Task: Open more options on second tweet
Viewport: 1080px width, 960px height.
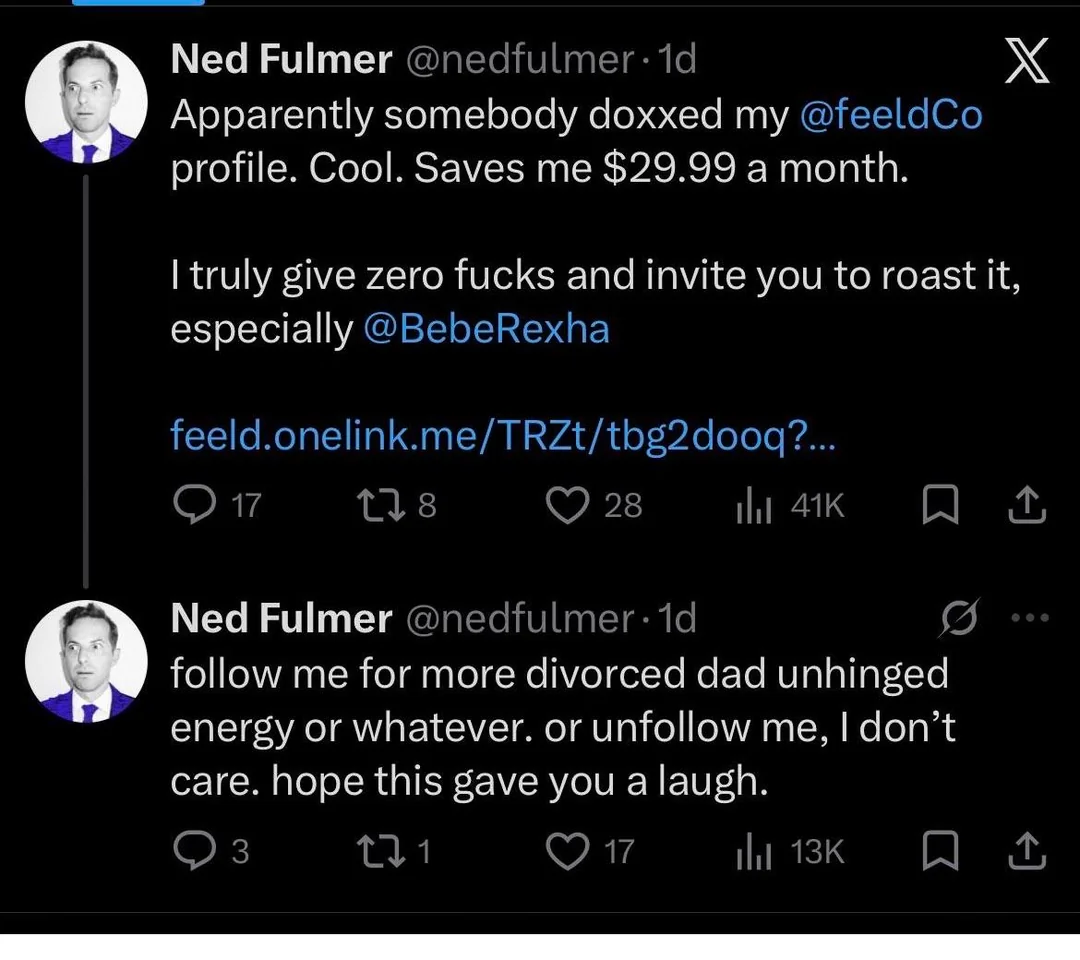Action: [x=1028, y=619]
